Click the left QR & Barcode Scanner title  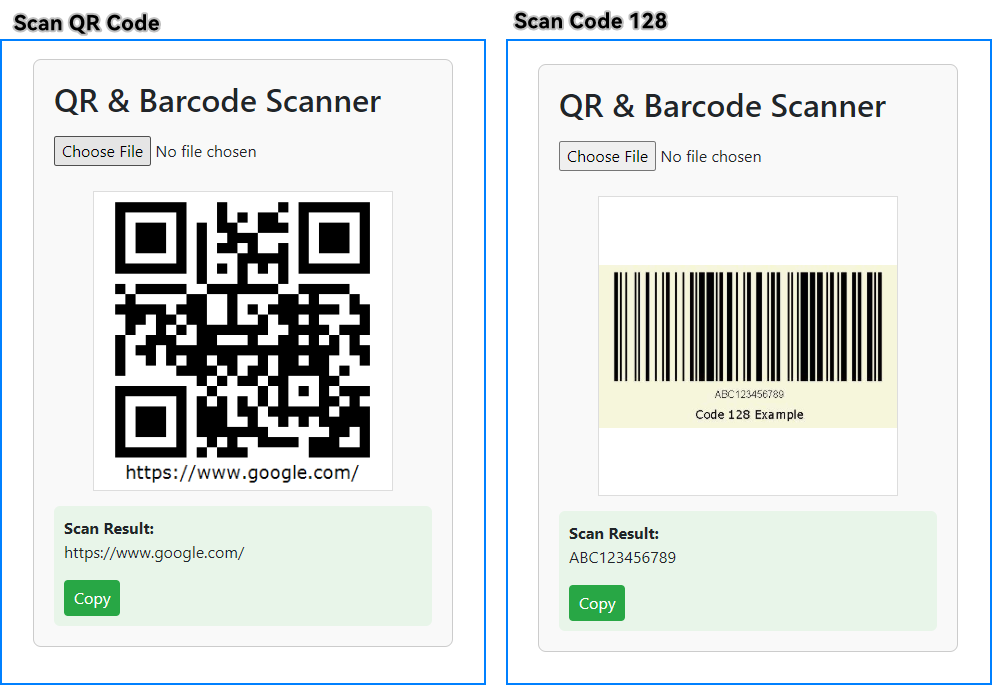point(217,101)
